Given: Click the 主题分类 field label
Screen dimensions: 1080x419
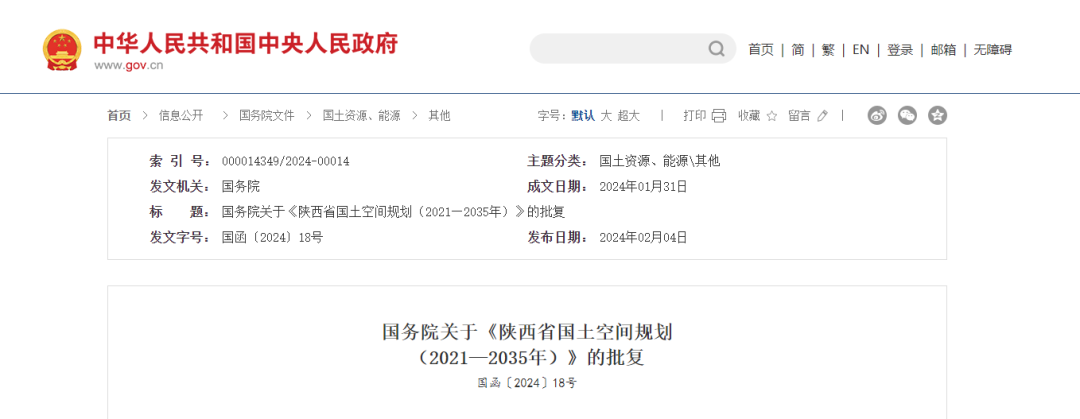Looking at the screenshot, I should (558, 161).
